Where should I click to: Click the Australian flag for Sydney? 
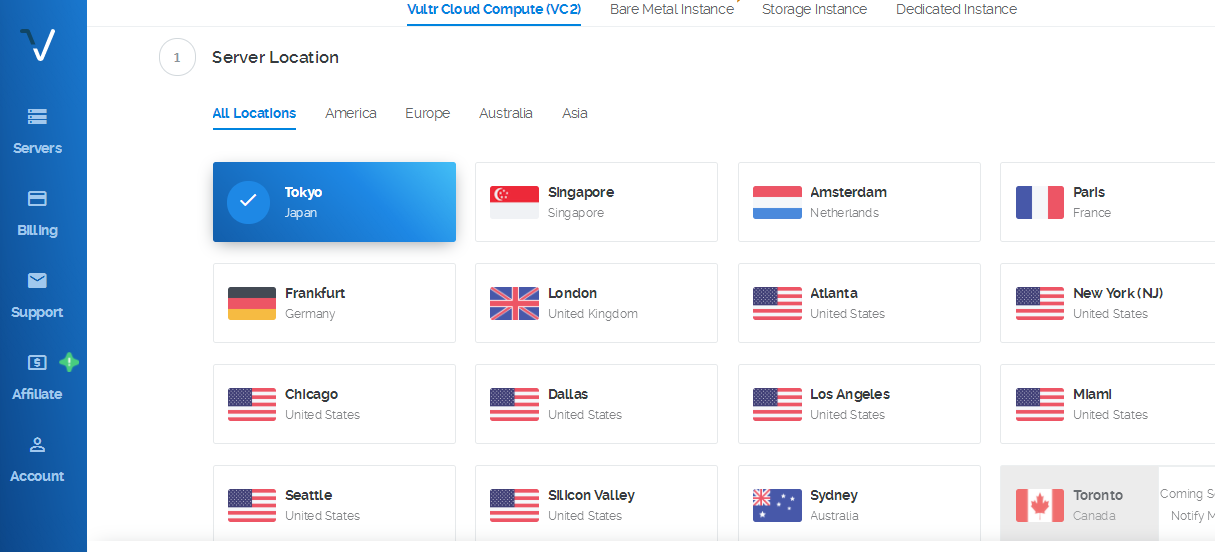[x=777, y=505]
